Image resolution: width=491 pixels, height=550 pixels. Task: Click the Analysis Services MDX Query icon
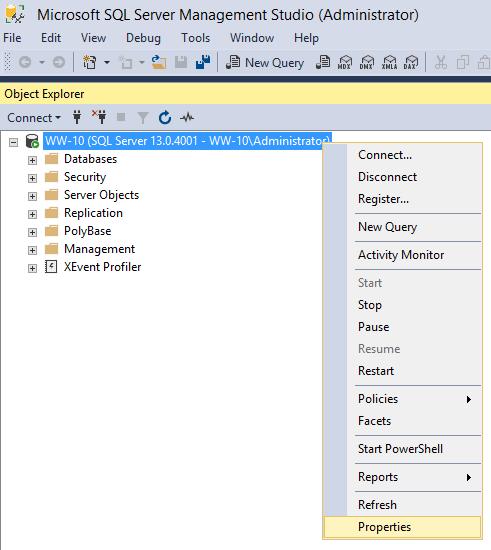(x=345, y=62)
